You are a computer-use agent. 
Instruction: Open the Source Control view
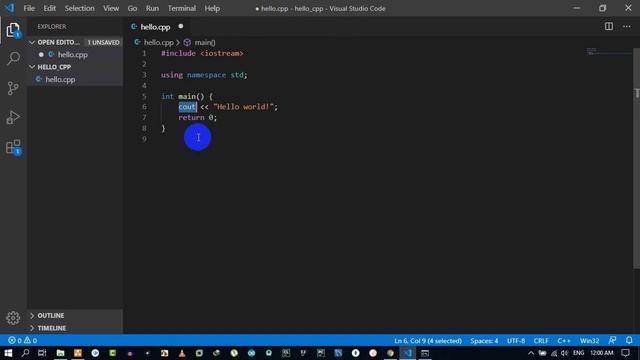tap(13, 88)
